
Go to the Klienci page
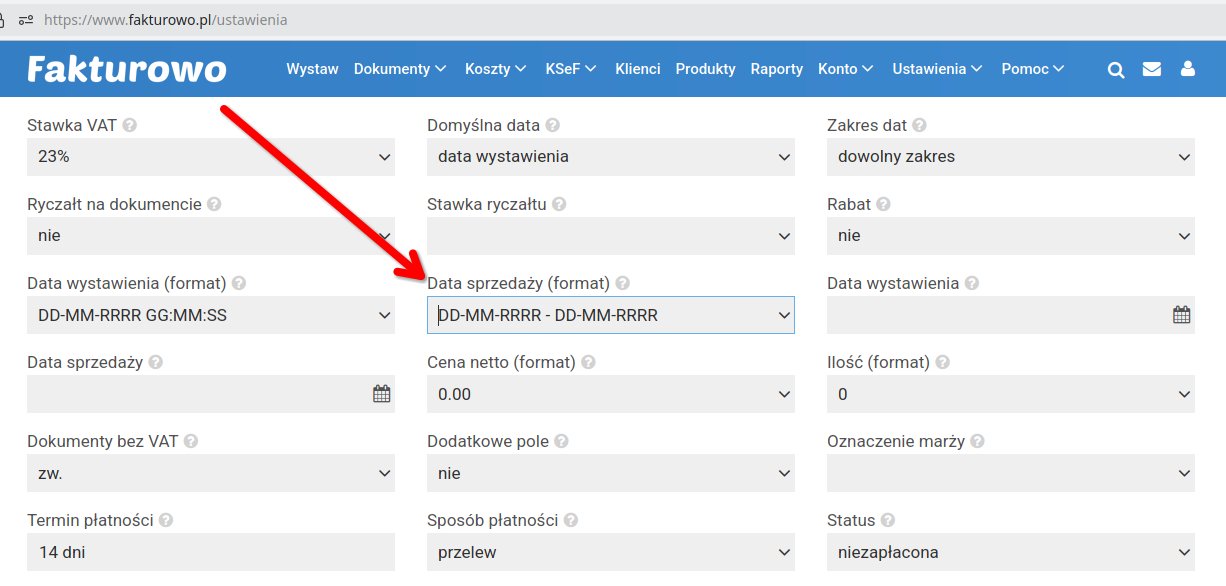click(638, 69)
